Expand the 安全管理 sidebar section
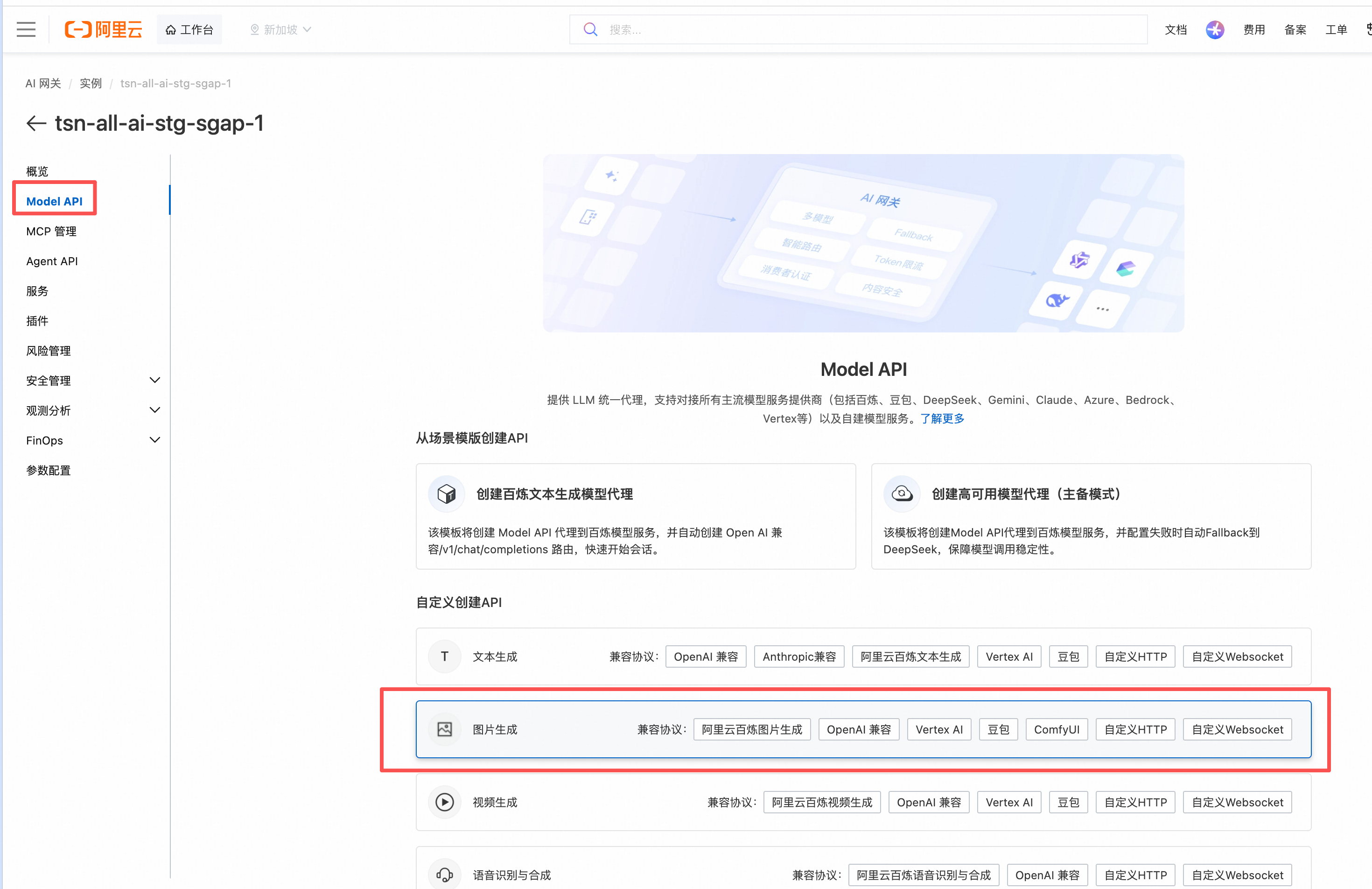The width and height of the screenshot is (1372, 889). tap(154, 380)
